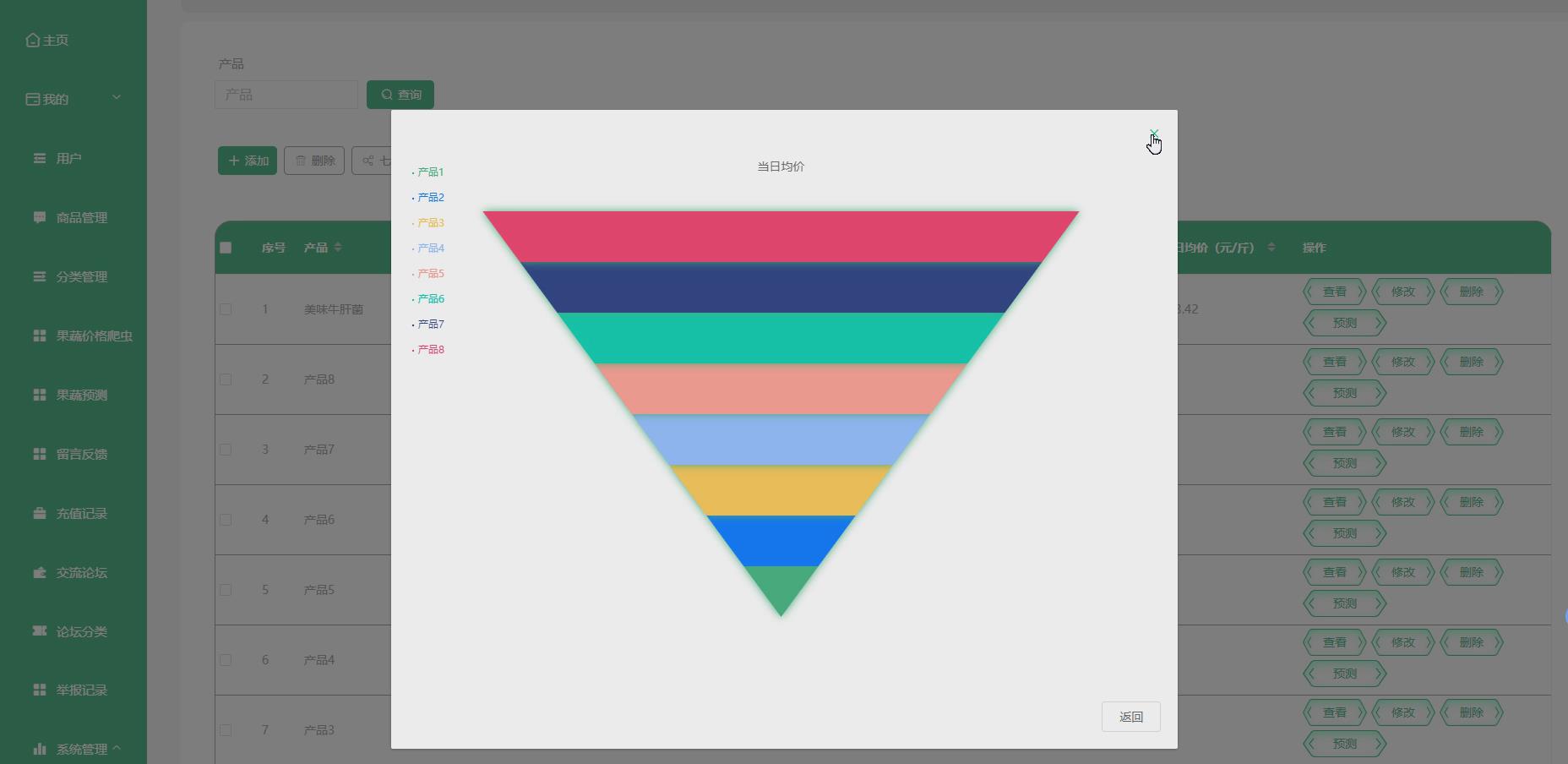Click 预测 in the third table row

click(1345, 463)
